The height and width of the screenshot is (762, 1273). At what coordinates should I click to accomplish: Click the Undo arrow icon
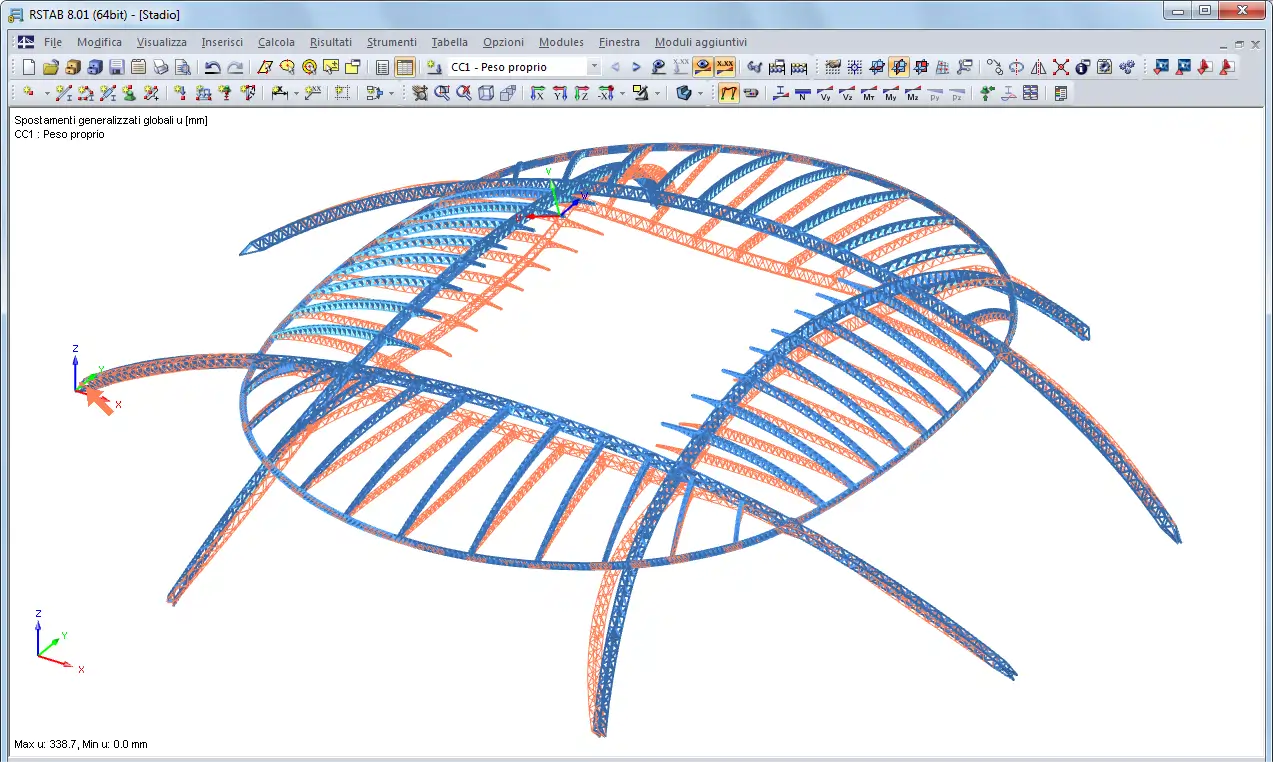coord(212,67)
